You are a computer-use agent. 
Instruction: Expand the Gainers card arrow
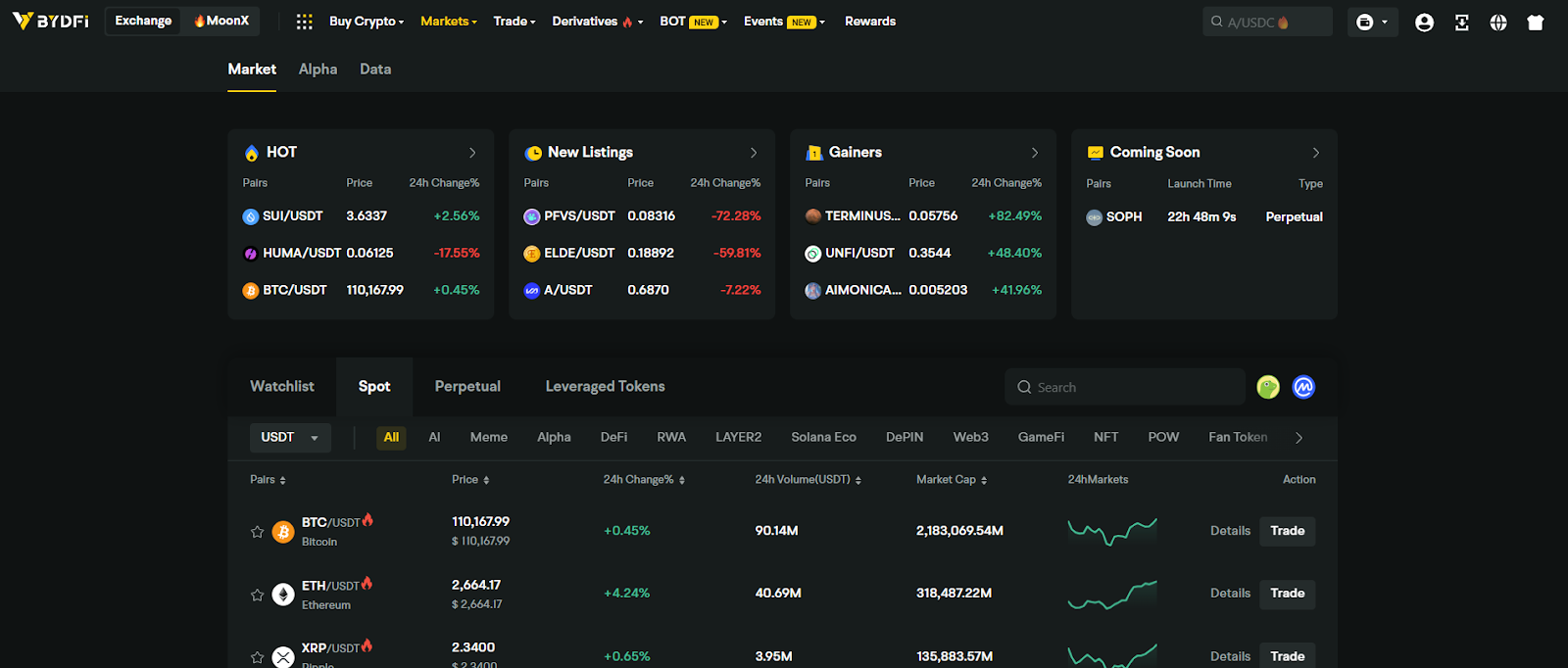tap(1035, 153)
